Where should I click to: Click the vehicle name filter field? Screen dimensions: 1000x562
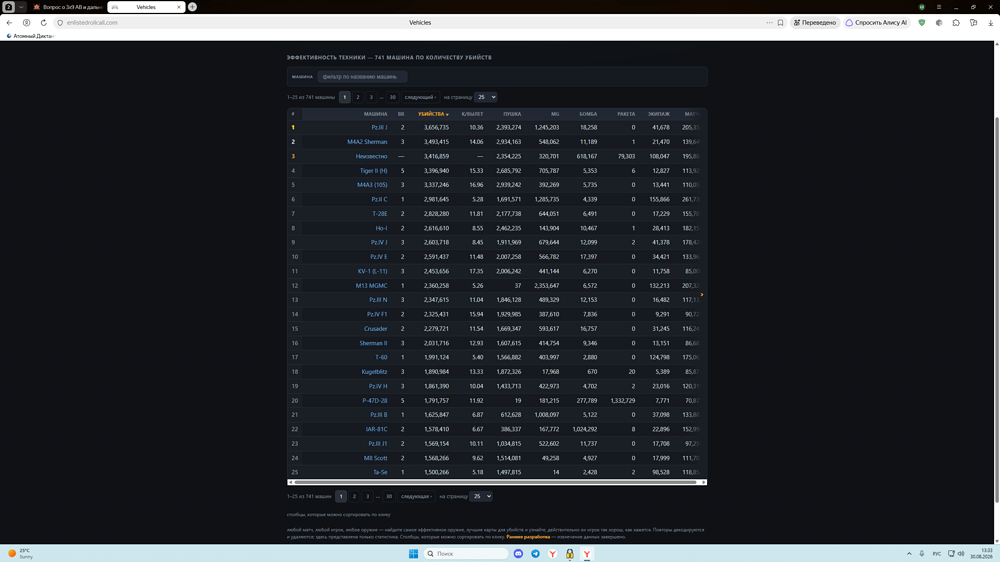(x=362, y=77)
